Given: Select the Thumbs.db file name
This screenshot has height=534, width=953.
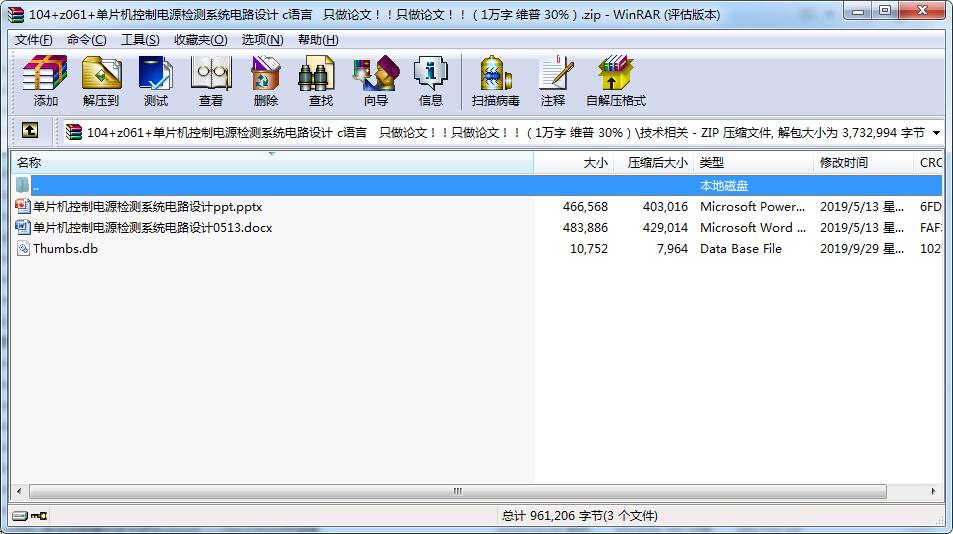Looking at the screenshot, I should coord(65,248).
